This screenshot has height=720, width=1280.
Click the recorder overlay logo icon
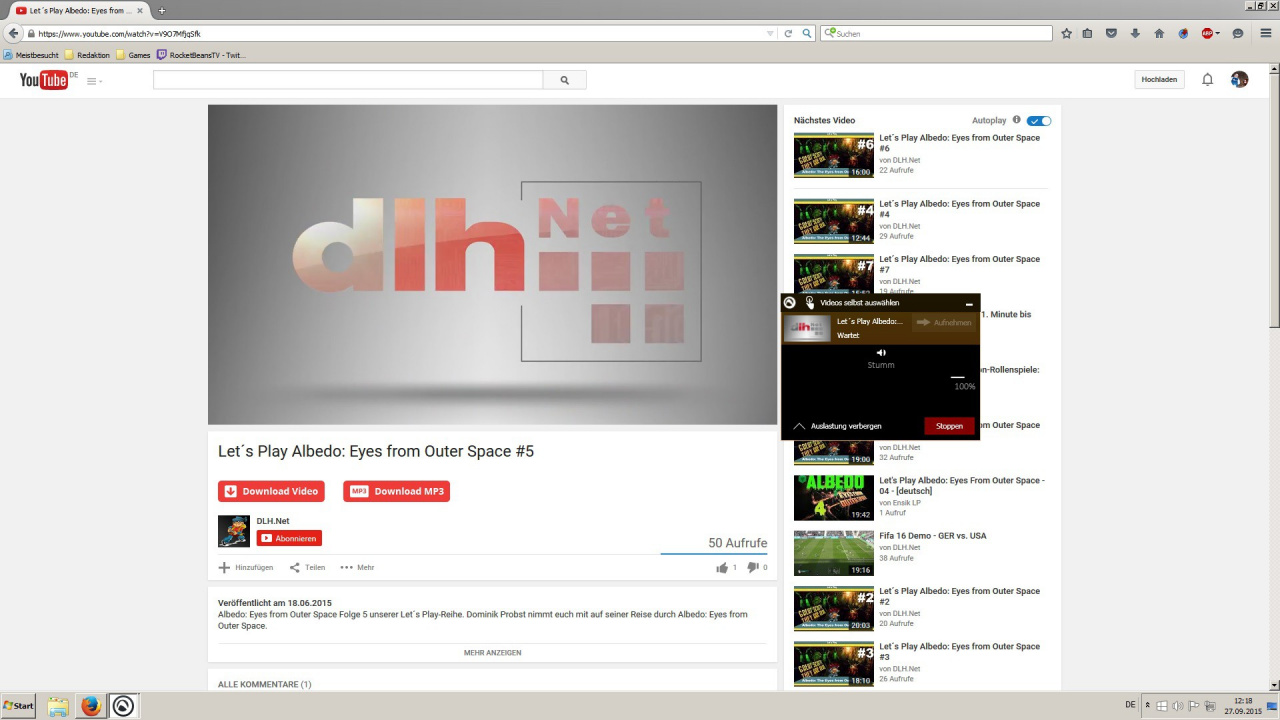pos(789,303)
